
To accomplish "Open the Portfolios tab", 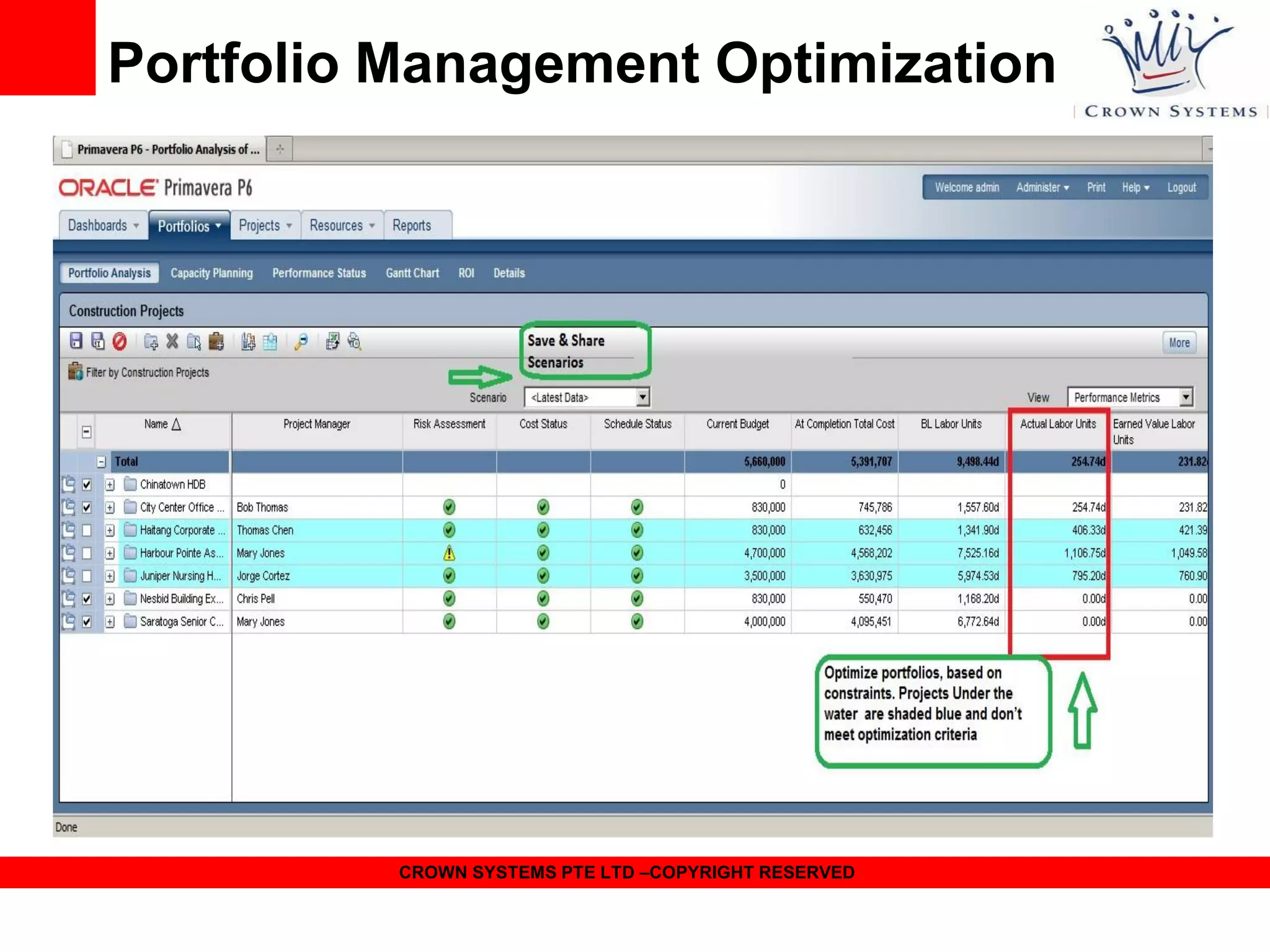I will [x=189, y=226].
